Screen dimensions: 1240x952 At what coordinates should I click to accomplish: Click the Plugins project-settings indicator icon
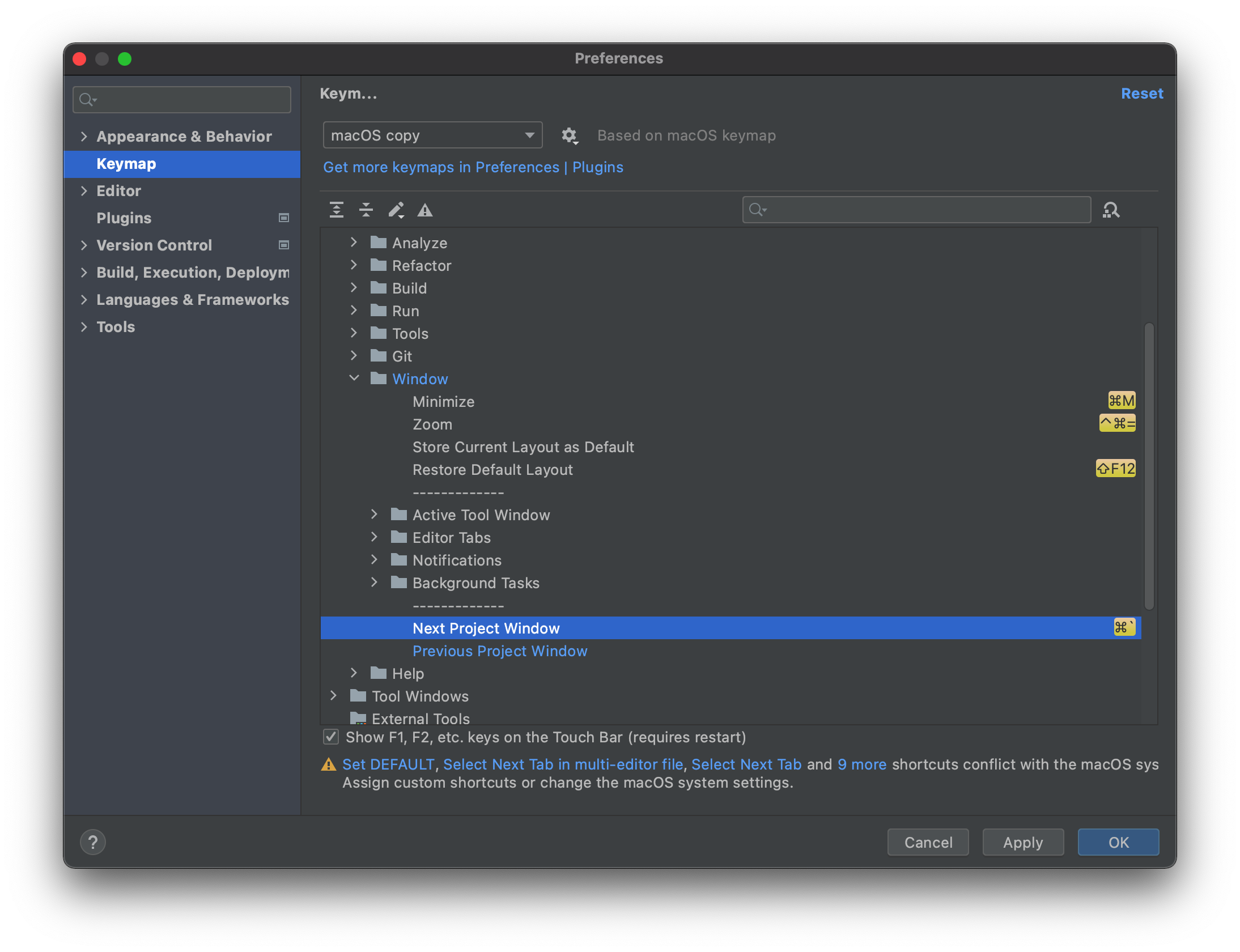(x=284, y=218)
